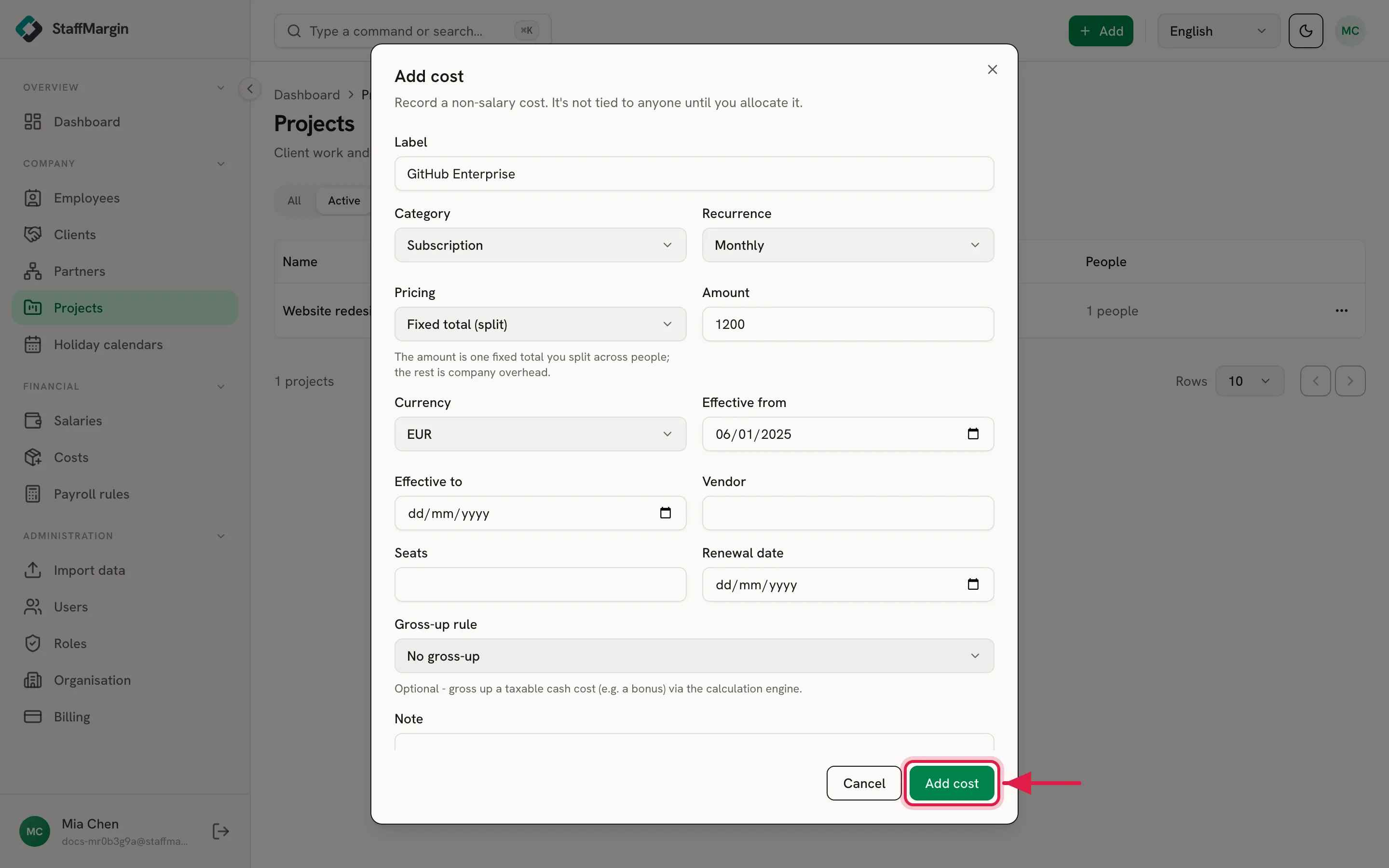The height and width of the screenshot is (868, 1389).
Task: Select Projects in the sidebar
Action: click(124, 308)
